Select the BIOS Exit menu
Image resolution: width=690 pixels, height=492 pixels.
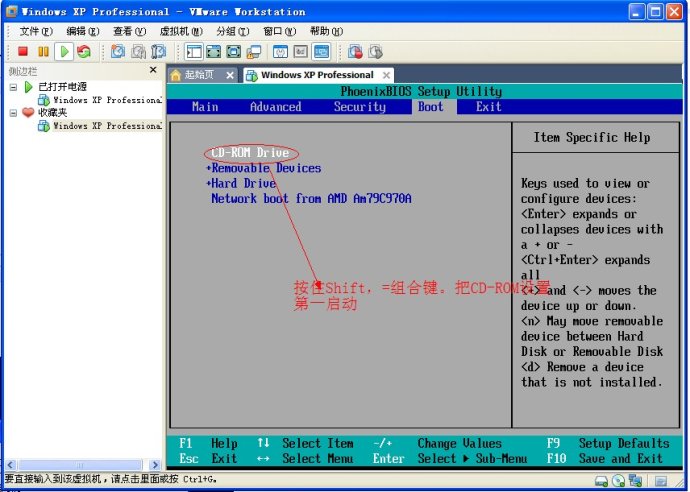click(x=488, y=106)
